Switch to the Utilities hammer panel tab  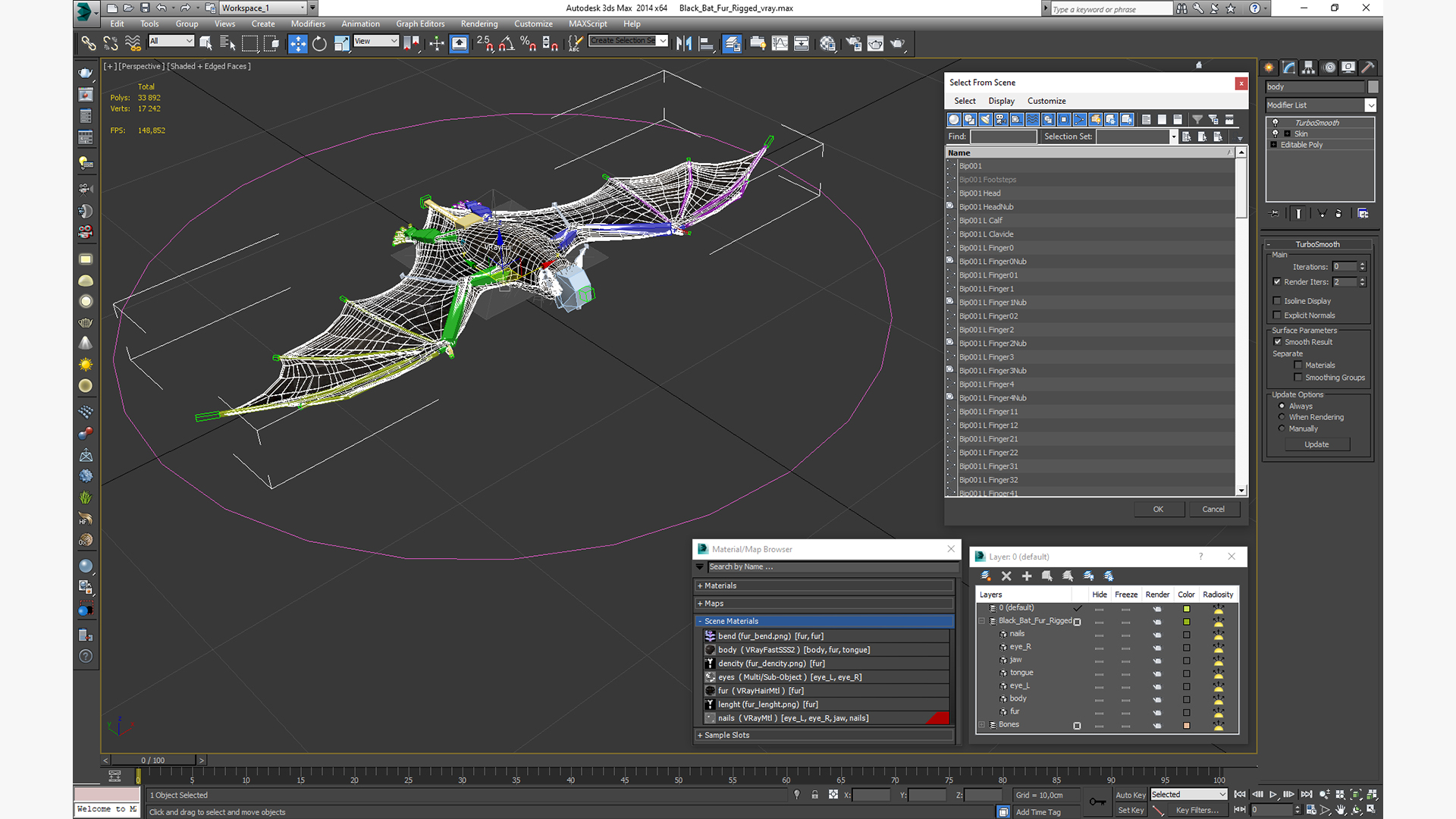pyautogui.click(x=1368, y=67)
